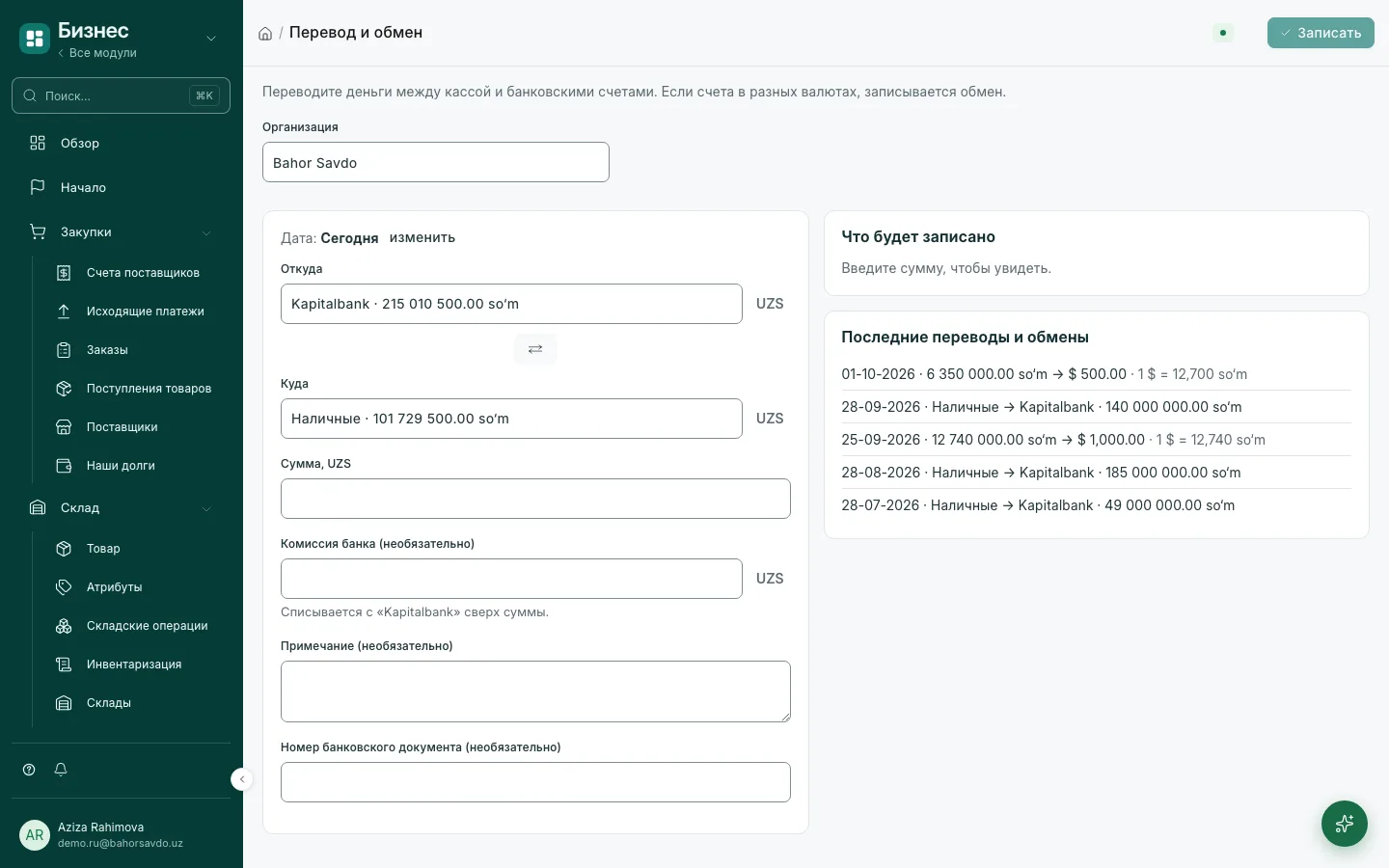This screenshot has height=868, width=1389.
Task: Open the Aziza Rahimova user profile
Action: point(122,835)
